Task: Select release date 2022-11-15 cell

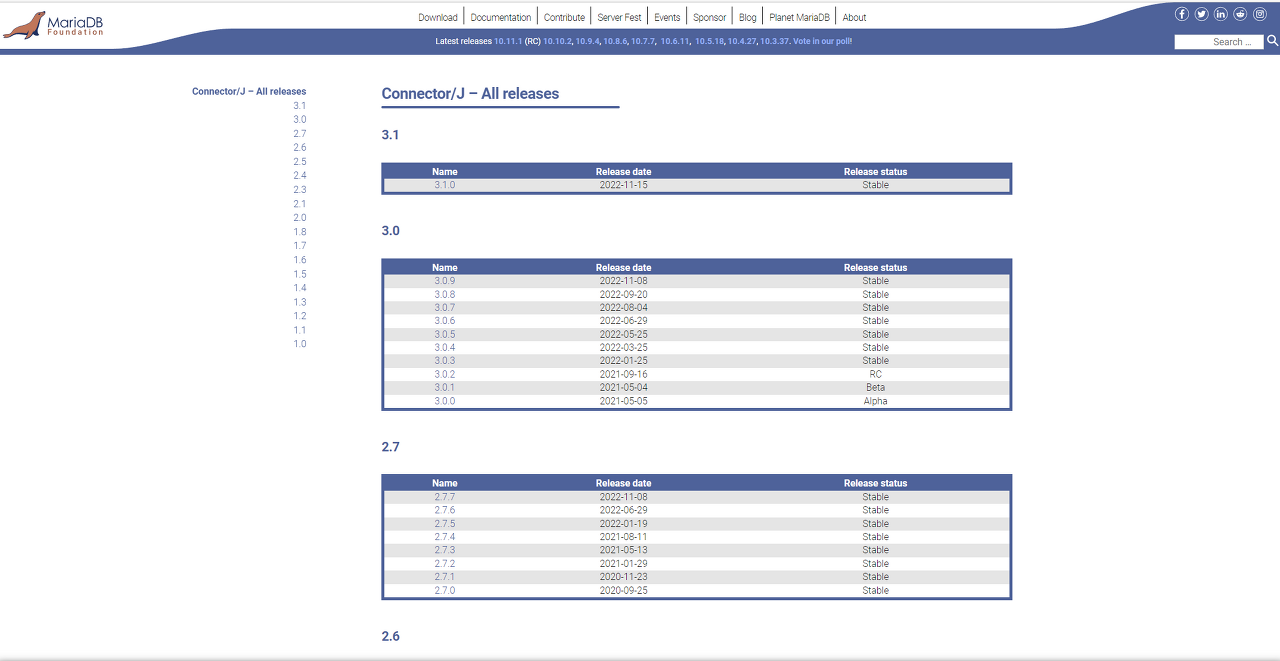Action: pos(623,185)
